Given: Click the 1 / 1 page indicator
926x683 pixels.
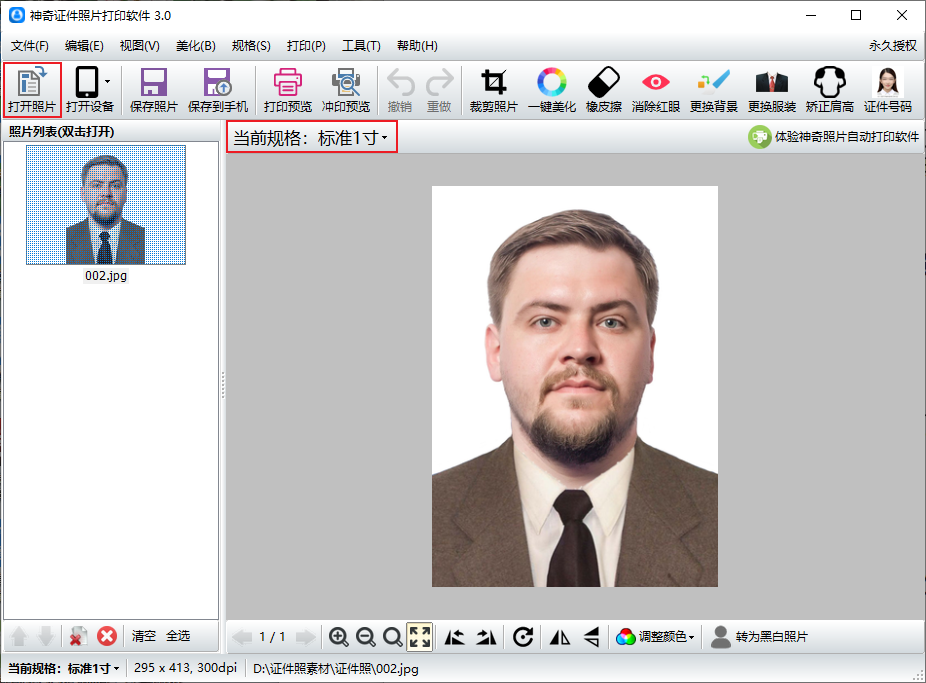Looking at the screenshot, I should pos(272,637).
